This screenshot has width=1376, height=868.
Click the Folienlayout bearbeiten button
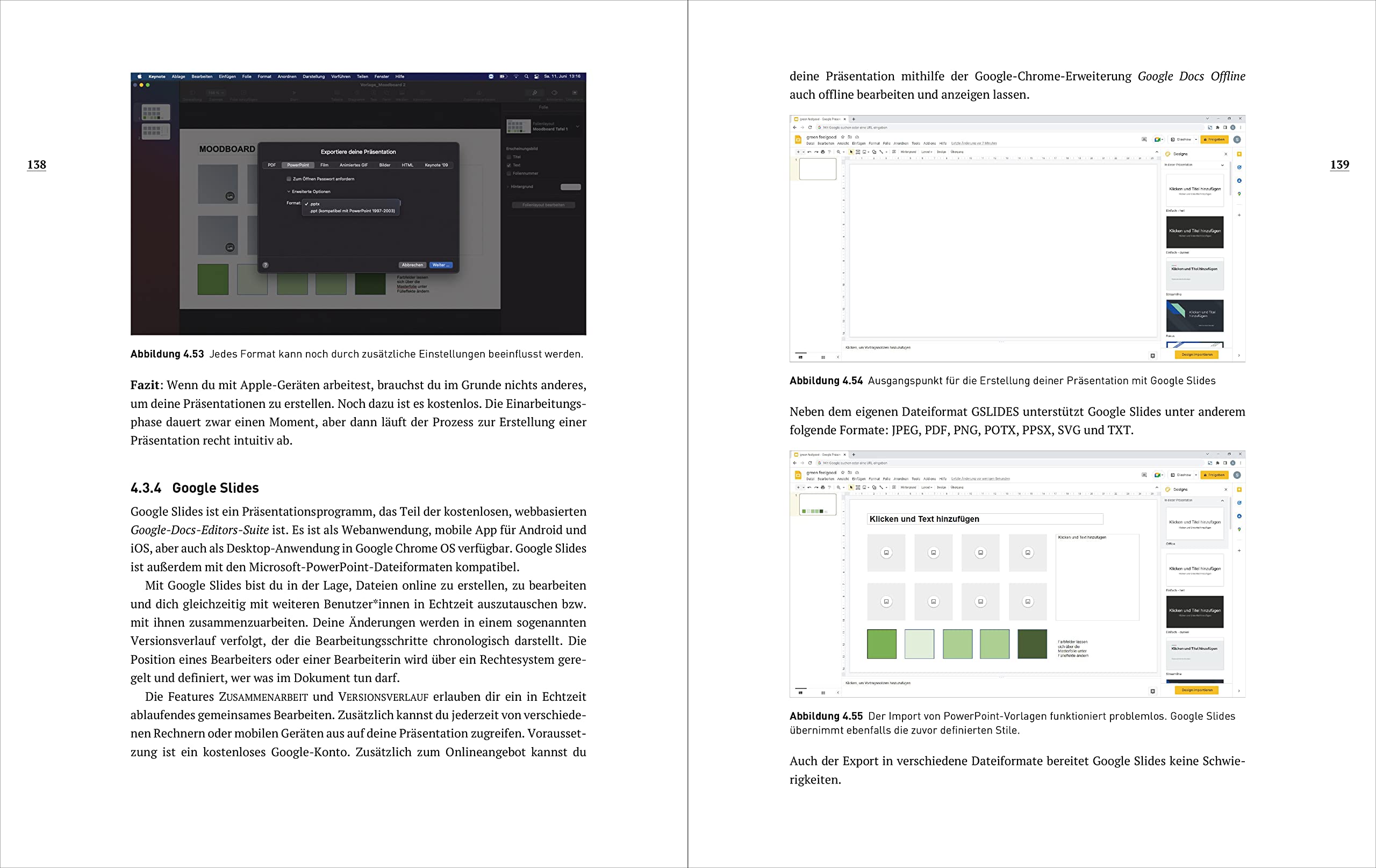click(x=543, y=205)
